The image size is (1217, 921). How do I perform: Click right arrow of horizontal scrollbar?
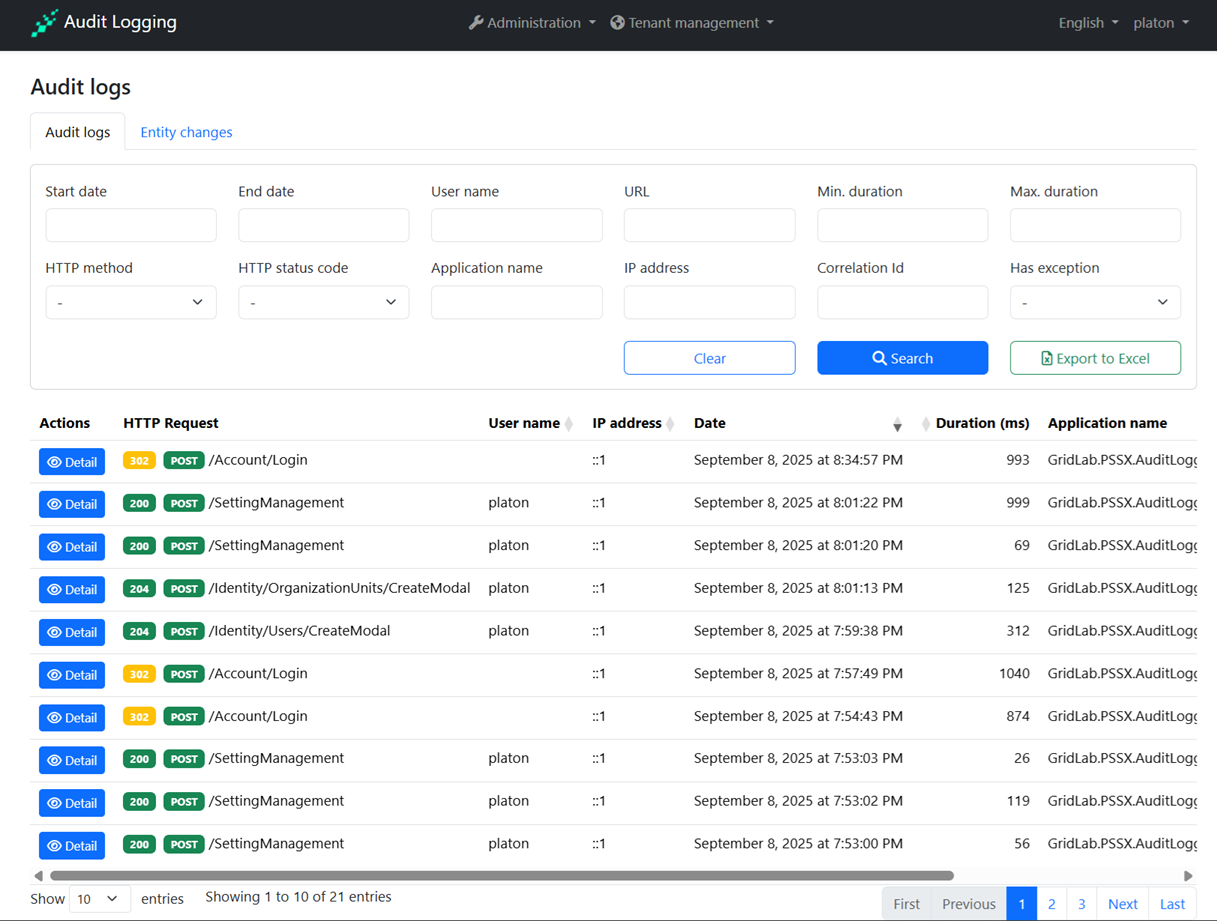tap(1188, 876)
